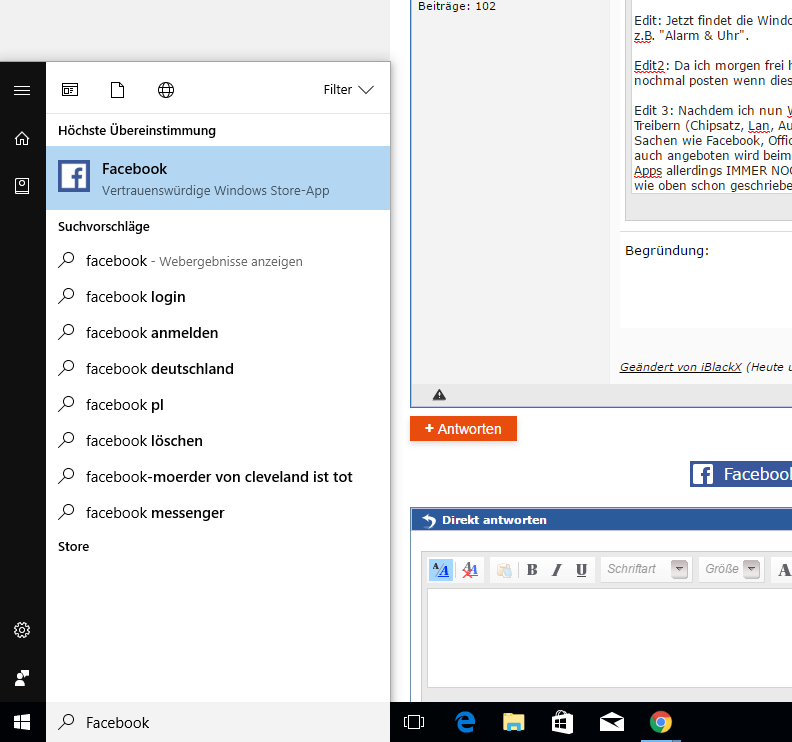Toggle italic formatting in reply editor
This screenshot has width=792, height=742.
(x=557, y=570)
